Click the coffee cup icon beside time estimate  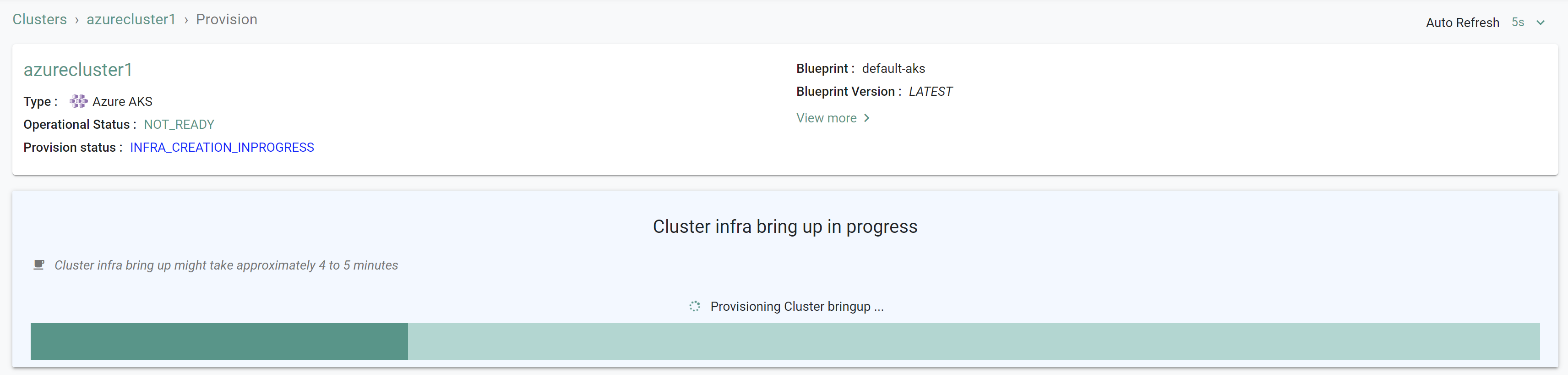coord(39,265)
